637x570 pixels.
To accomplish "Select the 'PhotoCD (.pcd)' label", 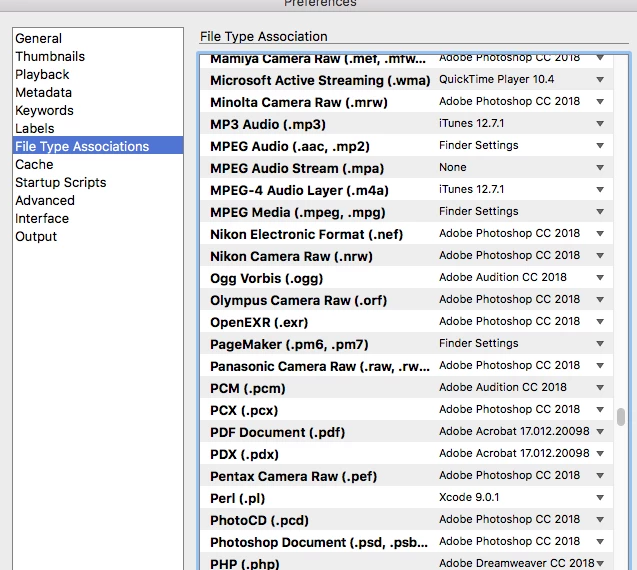I will (x=259, y=520).
